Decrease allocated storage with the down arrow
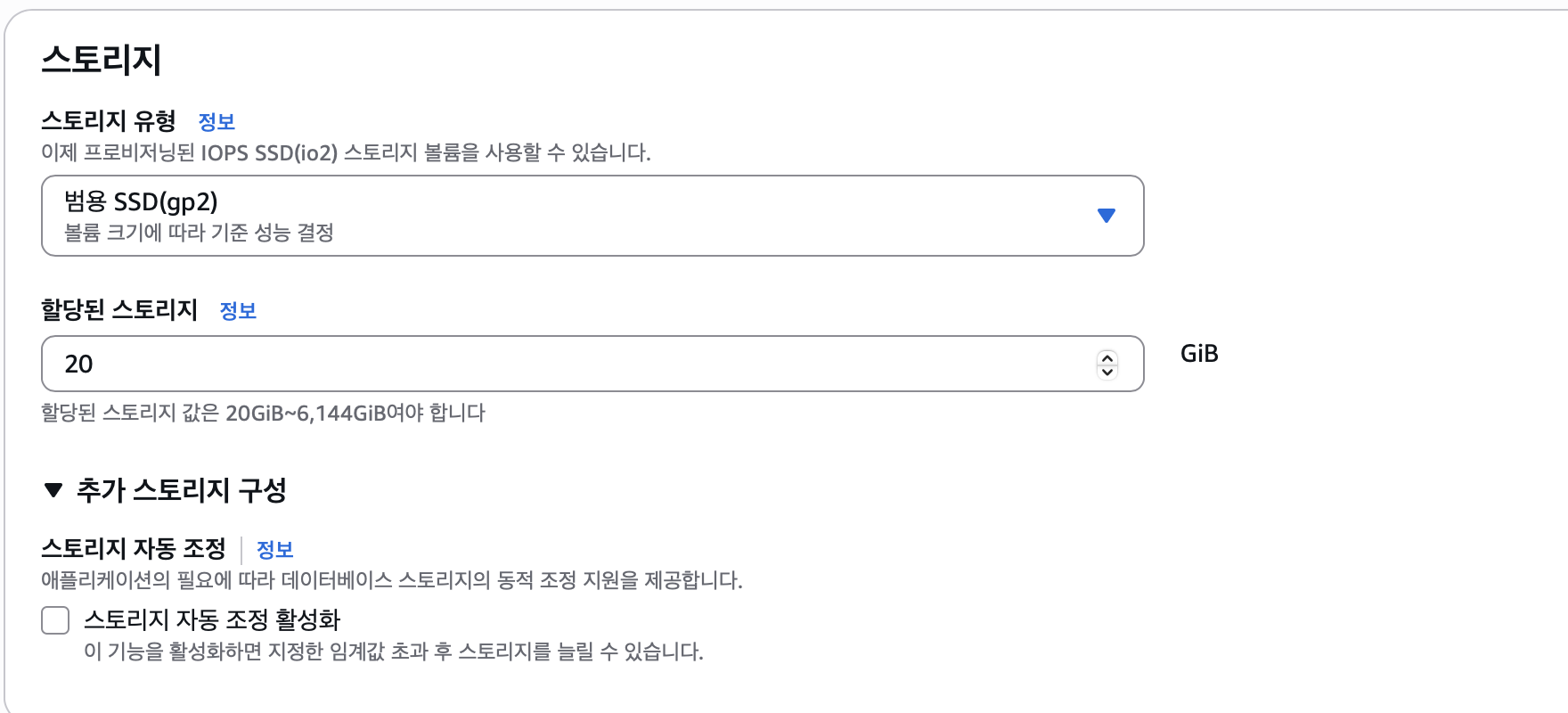This screenshot has width=1568, height=713. 1107,371
